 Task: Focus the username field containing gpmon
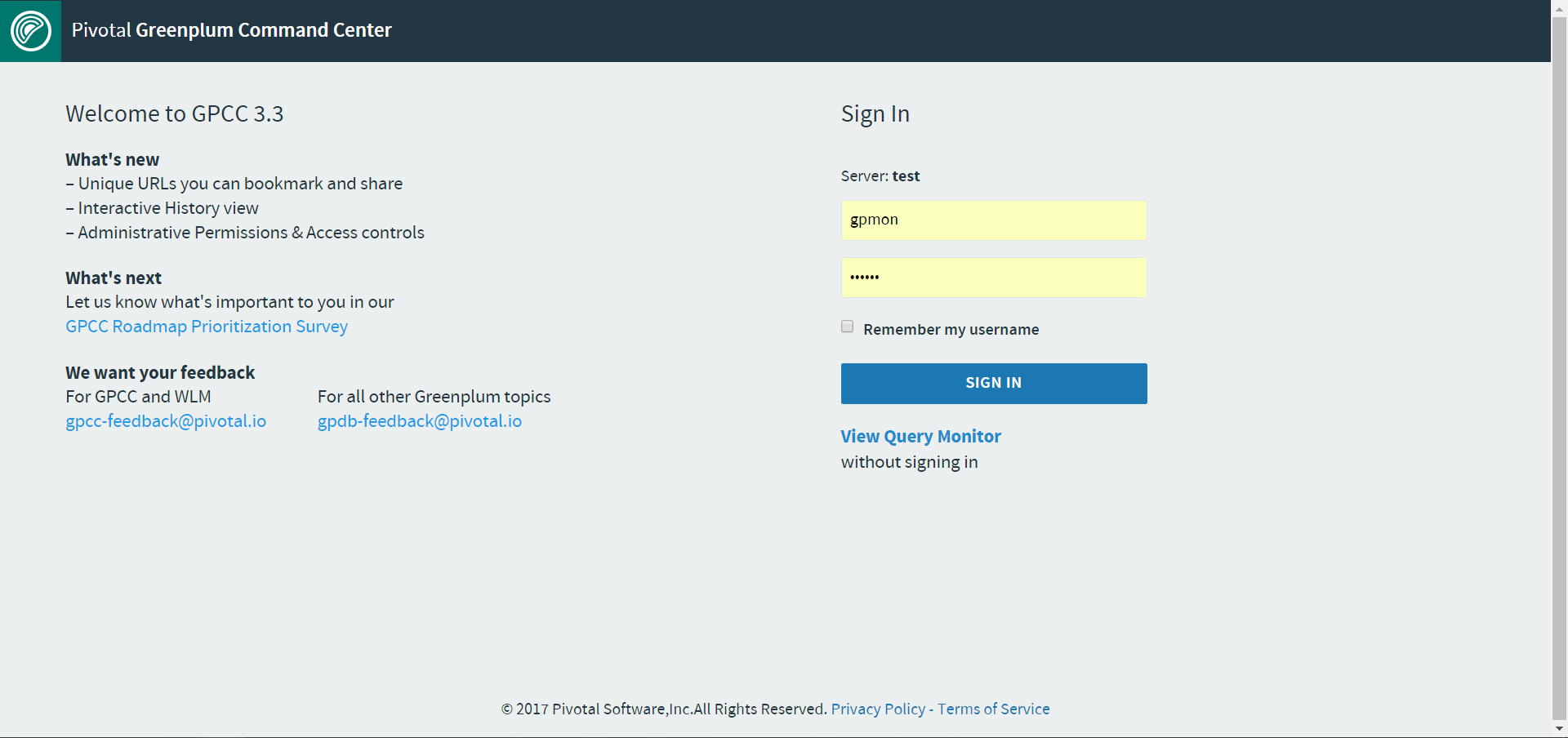(994, 220)
